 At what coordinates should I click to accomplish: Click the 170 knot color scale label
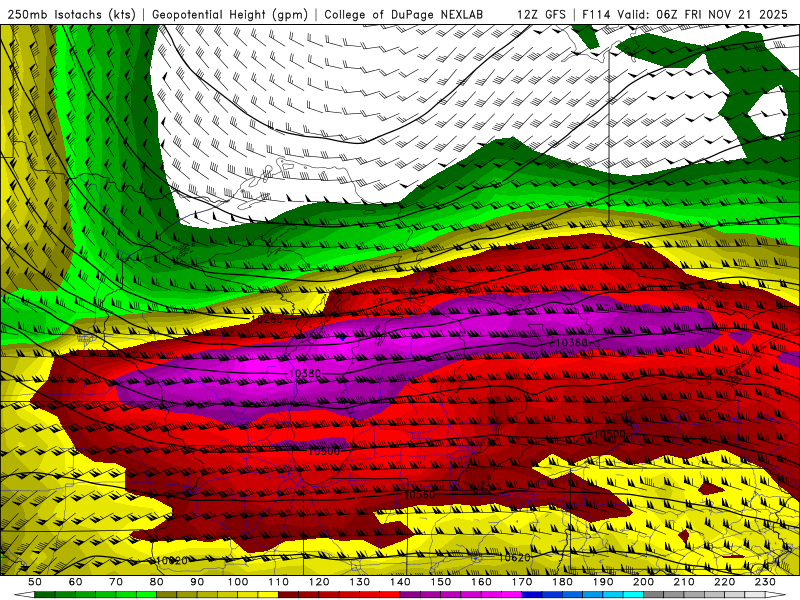522,582
